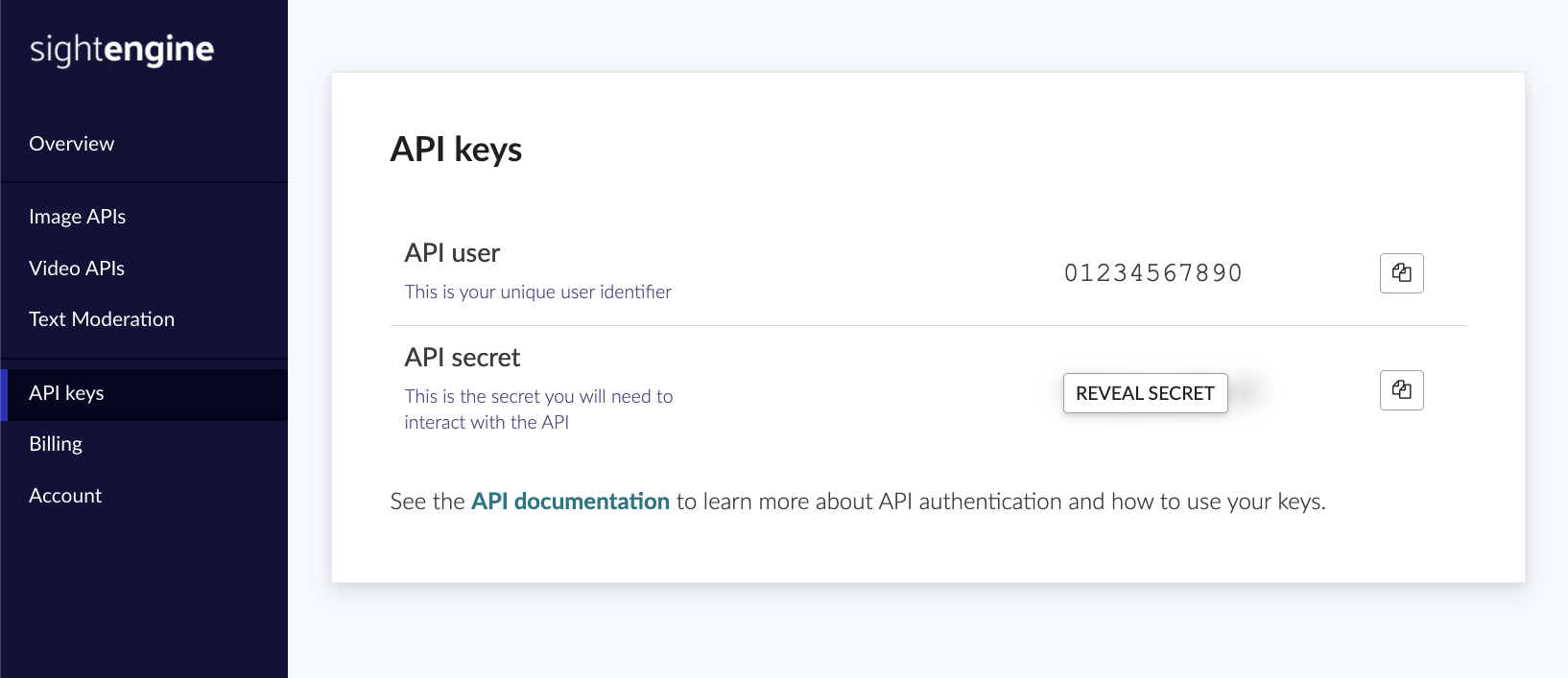
Task: Click the 'API user' label
Action: (x=452, y=253)
